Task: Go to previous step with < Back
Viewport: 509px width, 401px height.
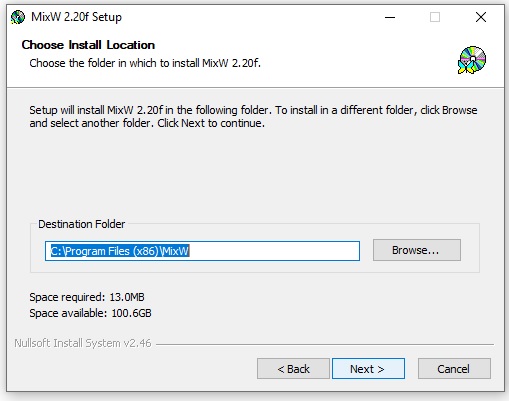Action: (x=293, y=369)
